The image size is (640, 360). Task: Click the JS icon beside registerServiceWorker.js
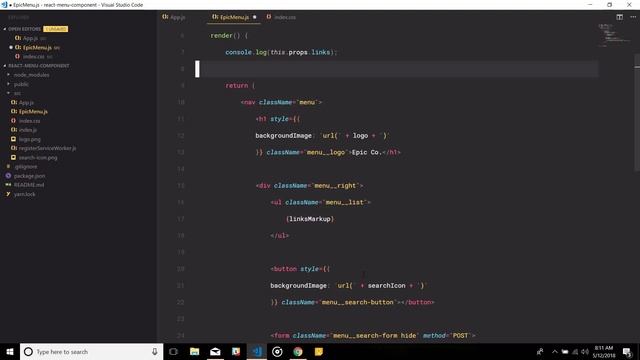14,148
